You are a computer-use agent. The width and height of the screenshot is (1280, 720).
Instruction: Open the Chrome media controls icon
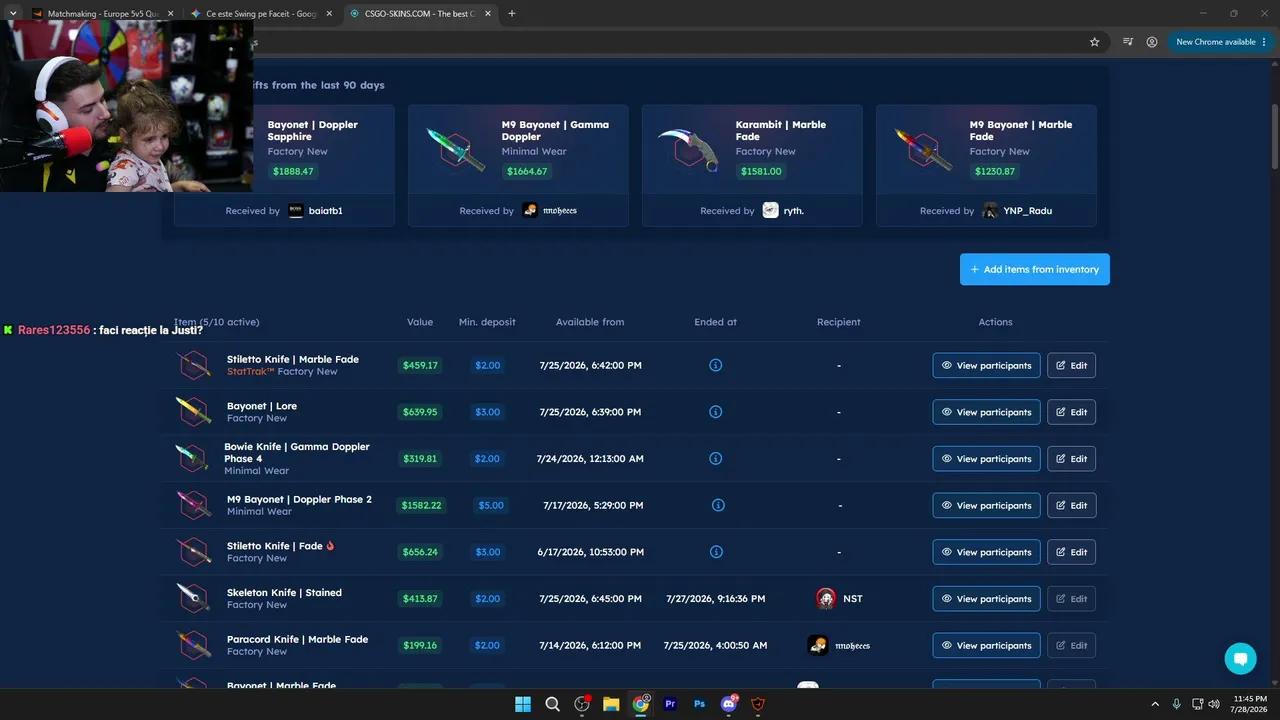1128,42
